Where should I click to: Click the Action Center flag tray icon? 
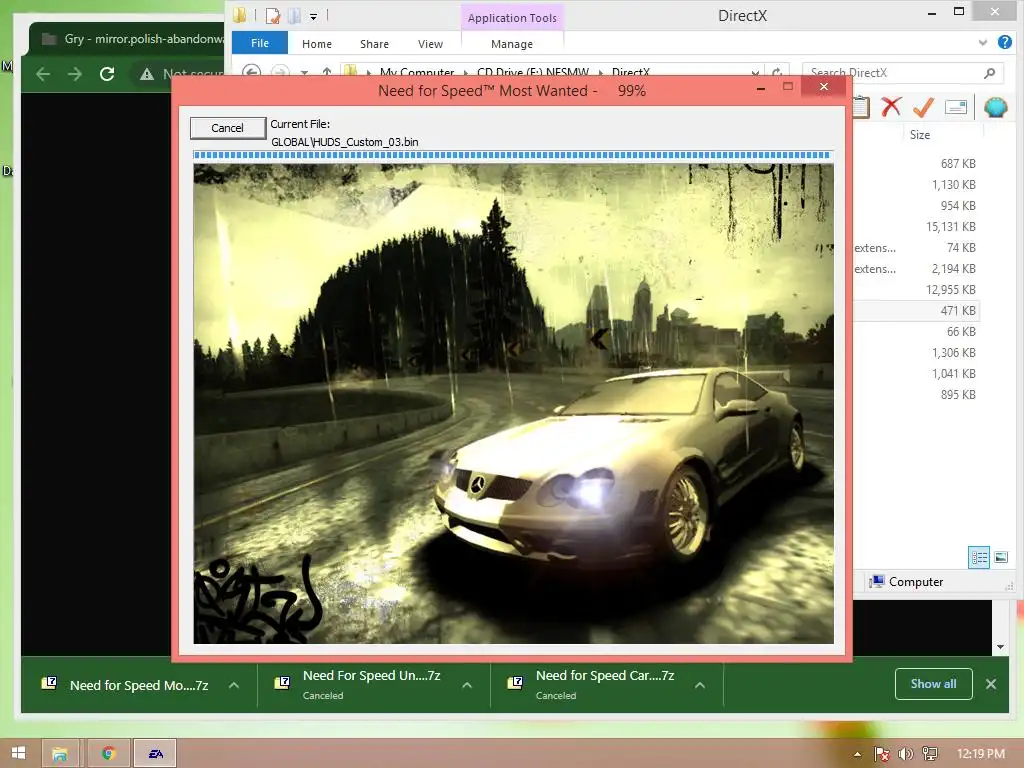click(882, 754)
